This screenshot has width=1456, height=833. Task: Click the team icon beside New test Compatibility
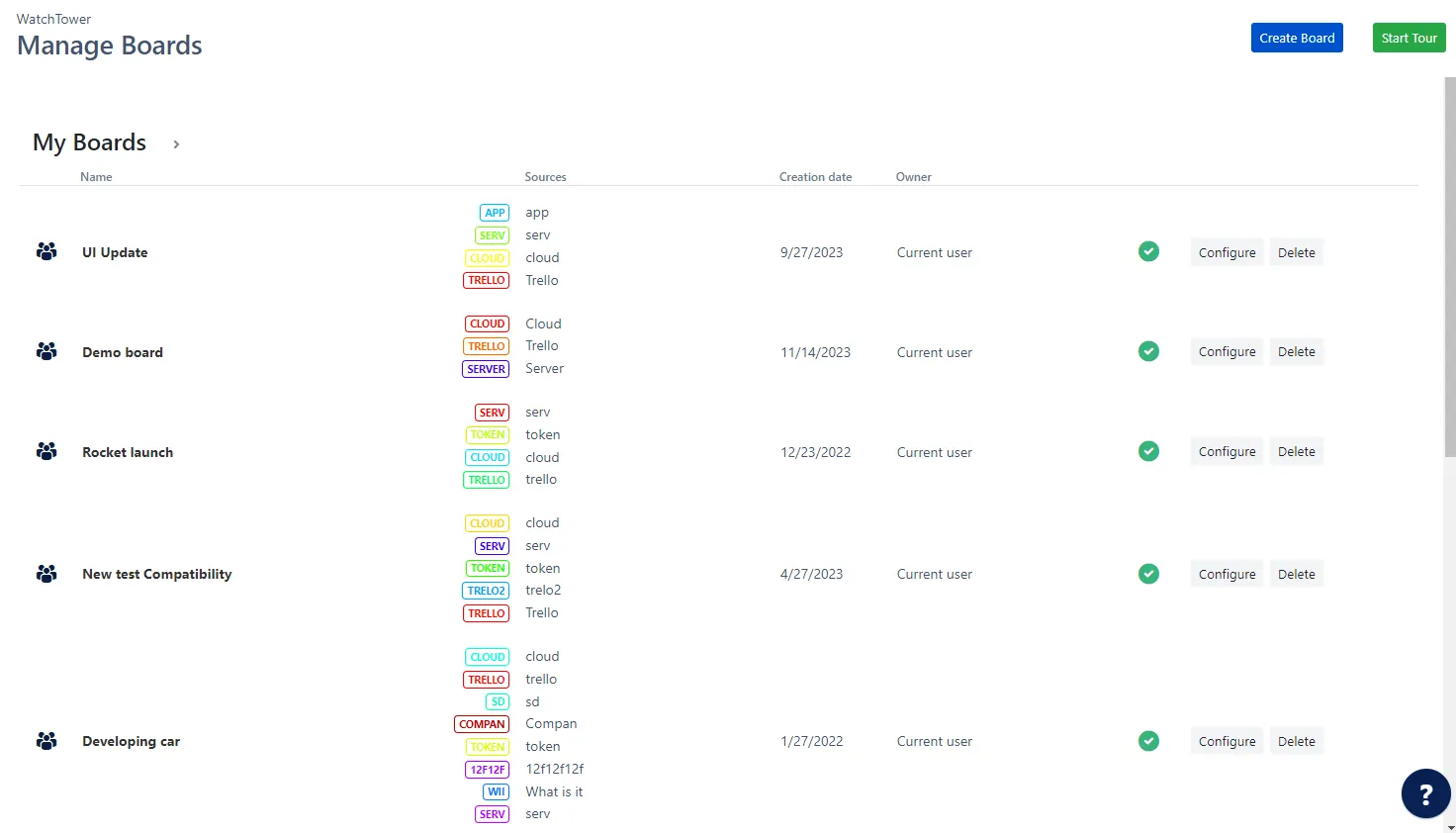tap(46, 573)
